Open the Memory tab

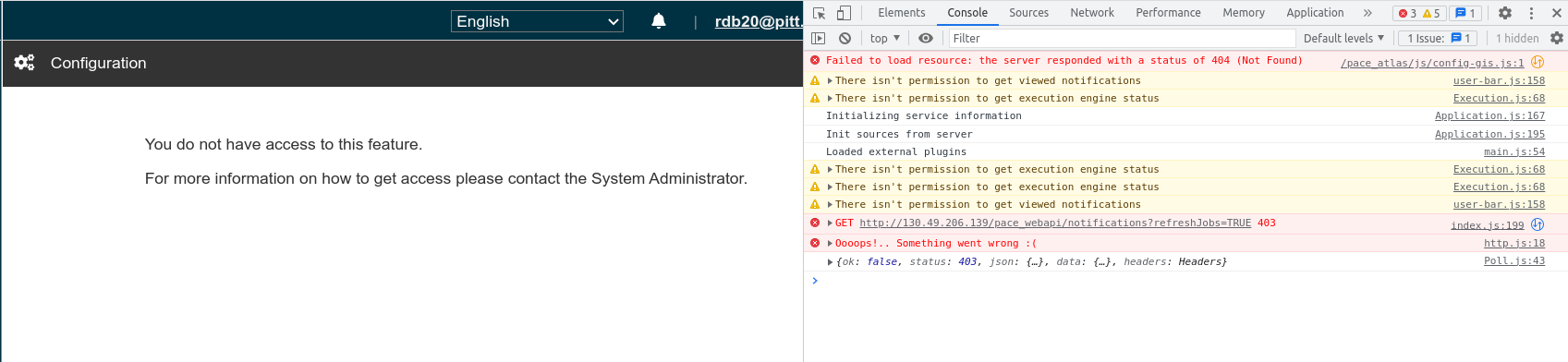[x=1244, y=13]
